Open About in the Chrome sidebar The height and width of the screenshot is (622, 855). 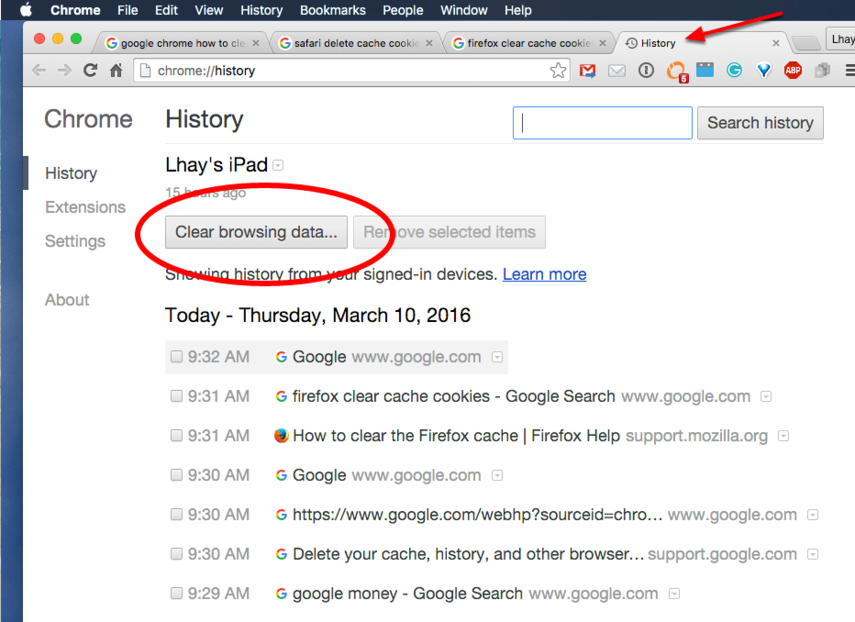[67, 300]
